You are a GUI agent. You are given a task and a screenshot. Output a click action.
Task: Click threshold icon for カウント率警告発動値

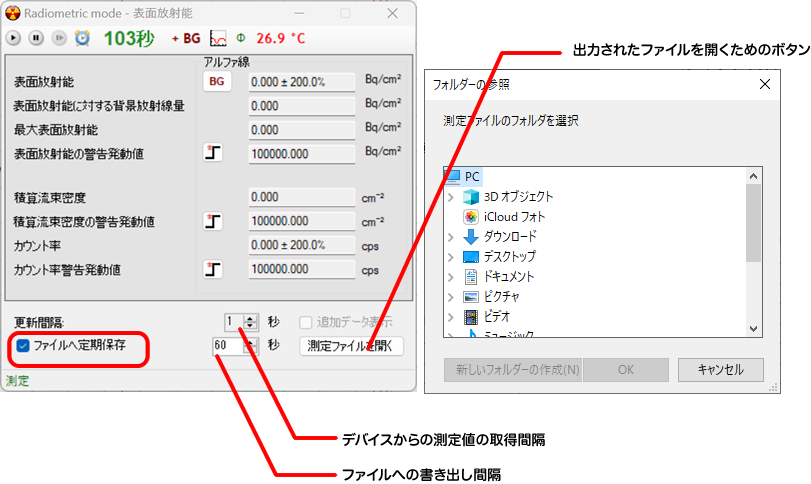point(213,269)
